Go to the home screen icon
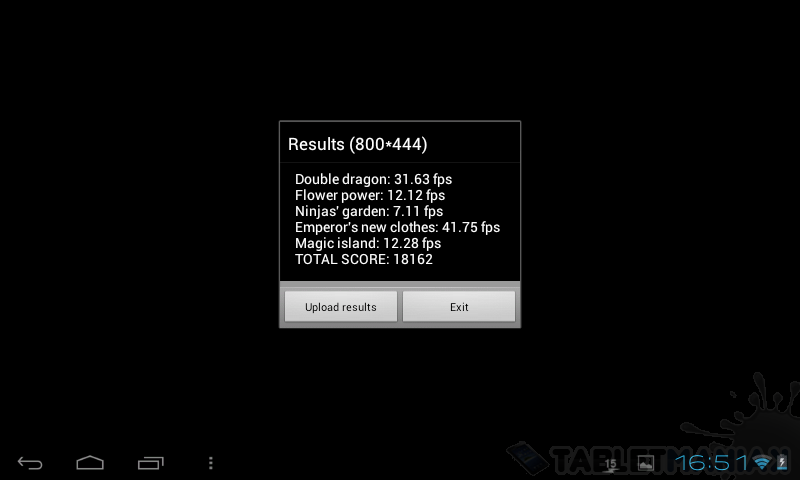 (x=90, y=462)
